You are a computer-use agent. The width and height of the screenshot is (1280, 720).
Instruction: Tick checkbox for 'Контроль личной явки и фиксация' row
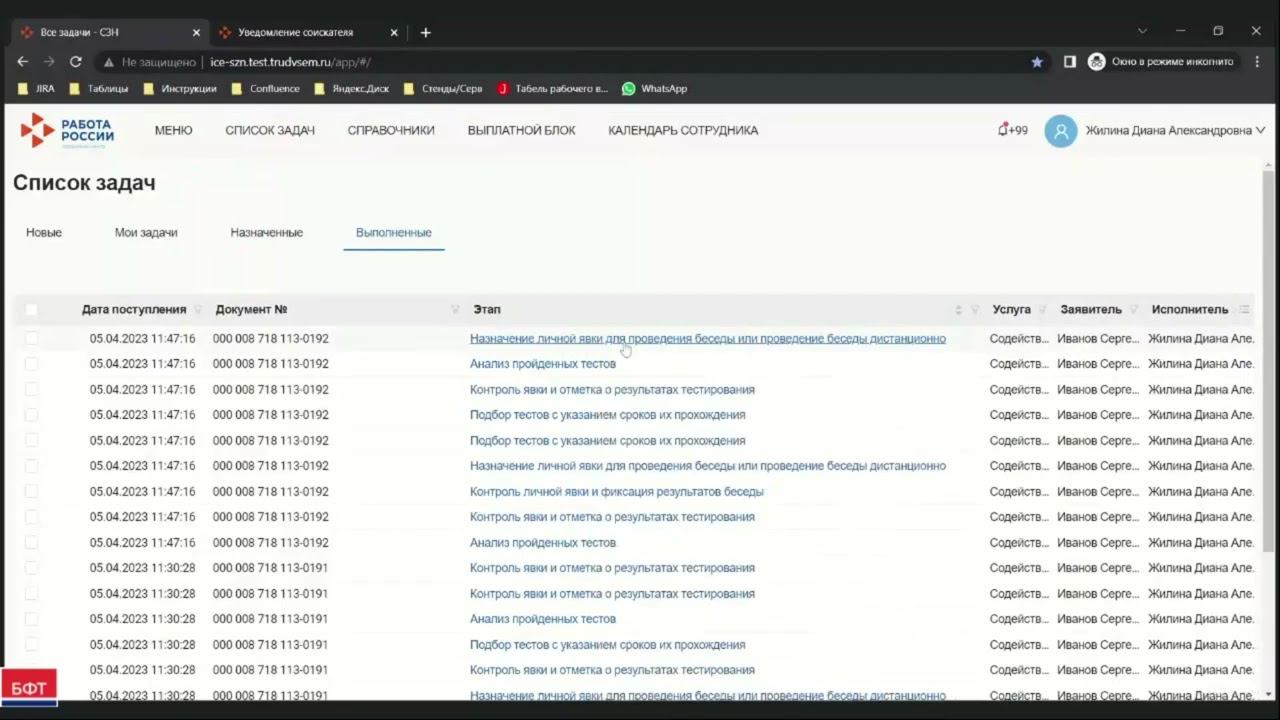[x=31, y=492]
